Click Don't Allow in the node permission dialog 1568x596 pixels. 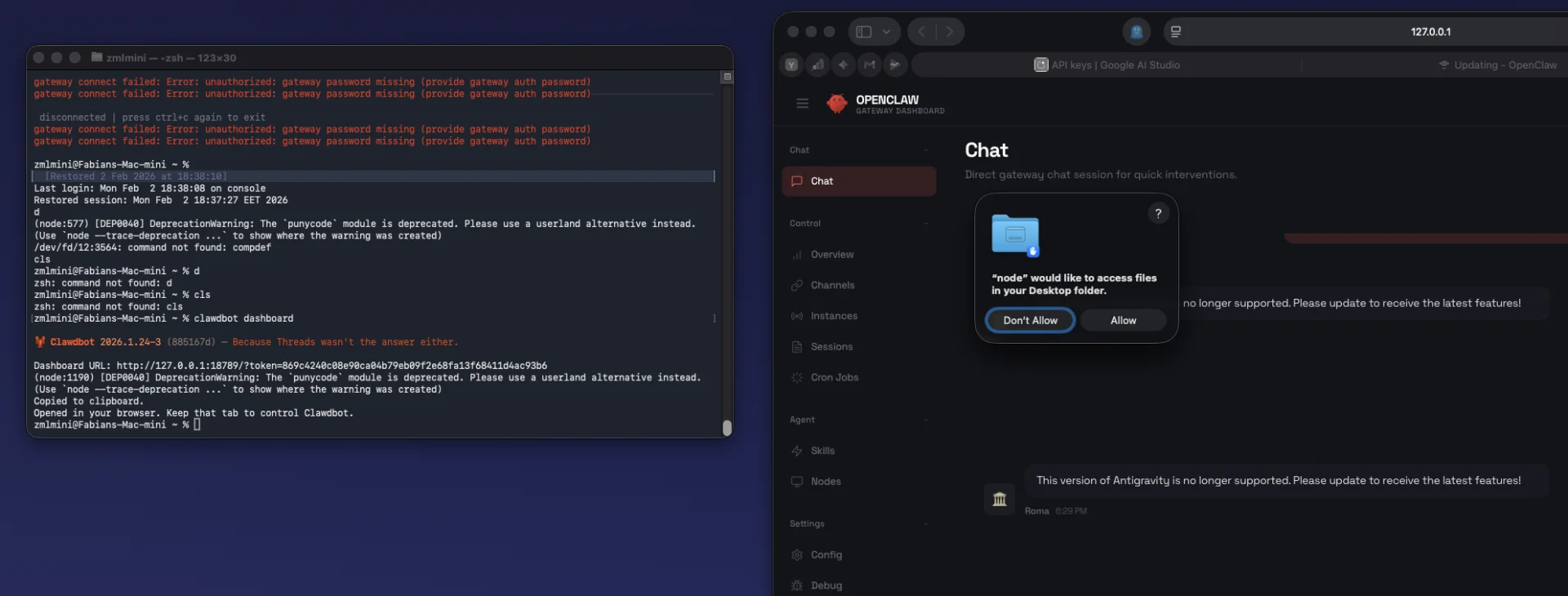coord(1030,321)
